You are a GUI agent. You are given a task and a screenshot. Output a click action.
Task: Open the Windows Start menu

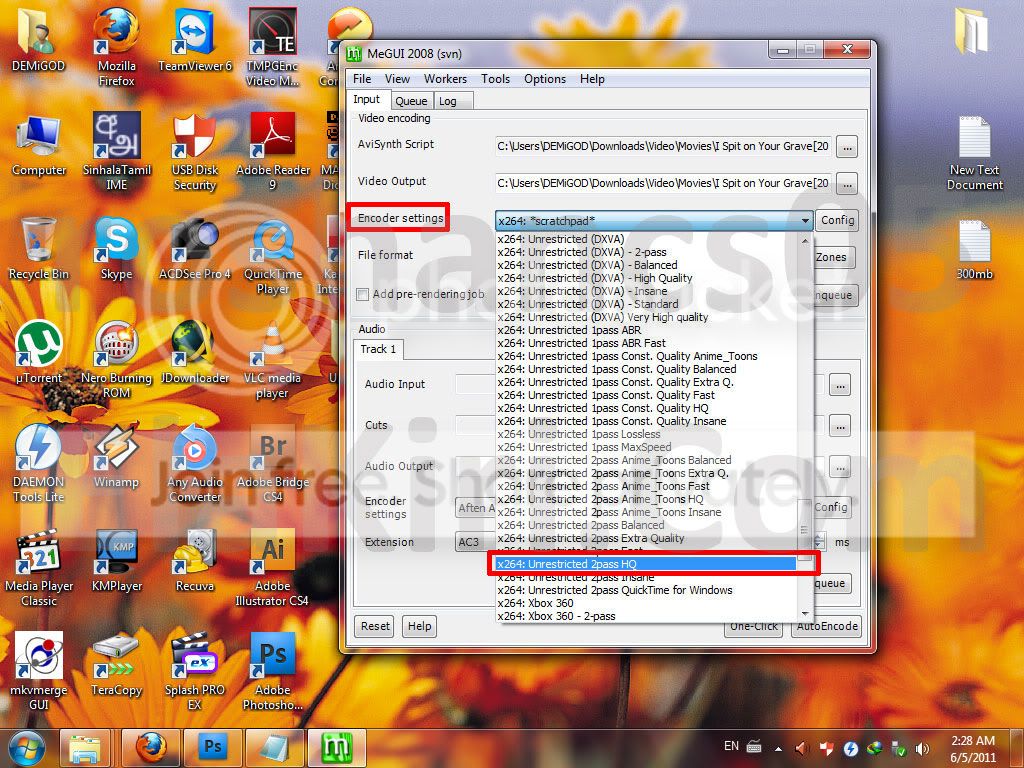tap(26, 748)
